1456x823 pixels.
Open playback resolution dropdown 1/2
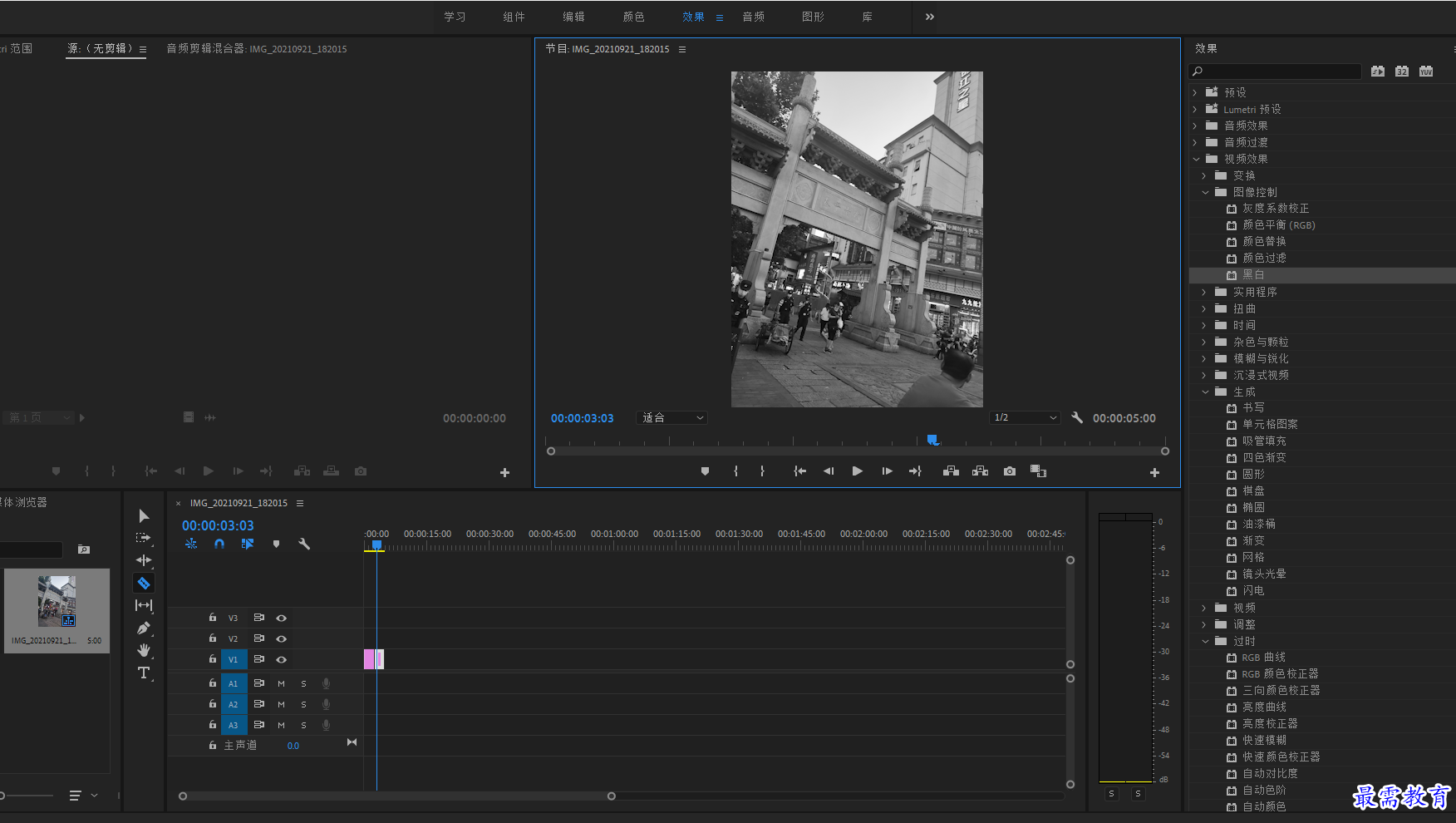point(1026,417)
